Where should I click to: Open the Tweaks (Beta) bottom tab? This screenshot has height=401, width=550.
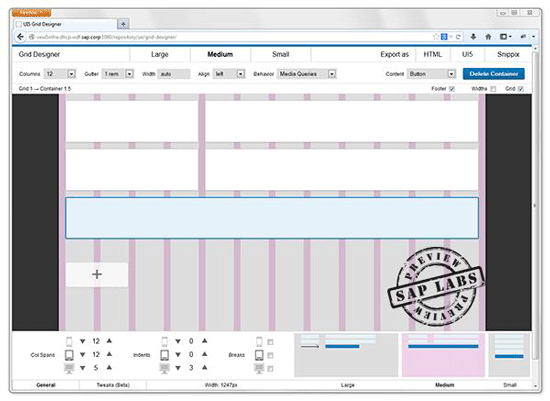tap(113, 385)
